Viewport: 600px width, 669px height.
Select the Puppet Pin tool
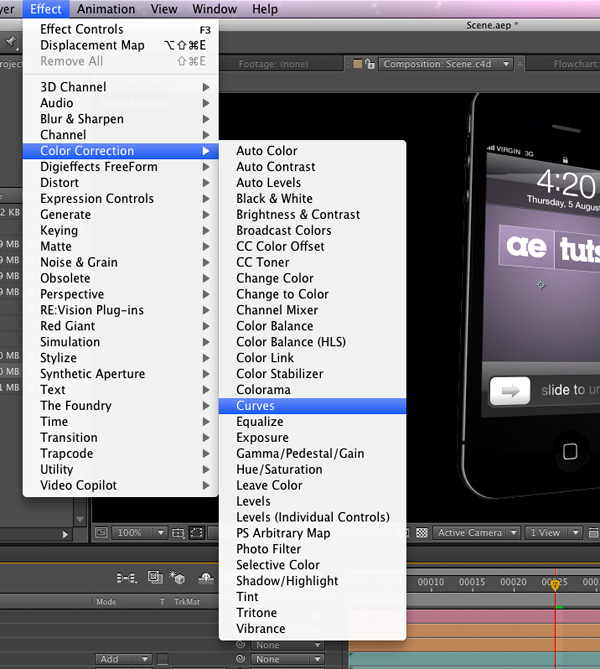click(10, 42)
